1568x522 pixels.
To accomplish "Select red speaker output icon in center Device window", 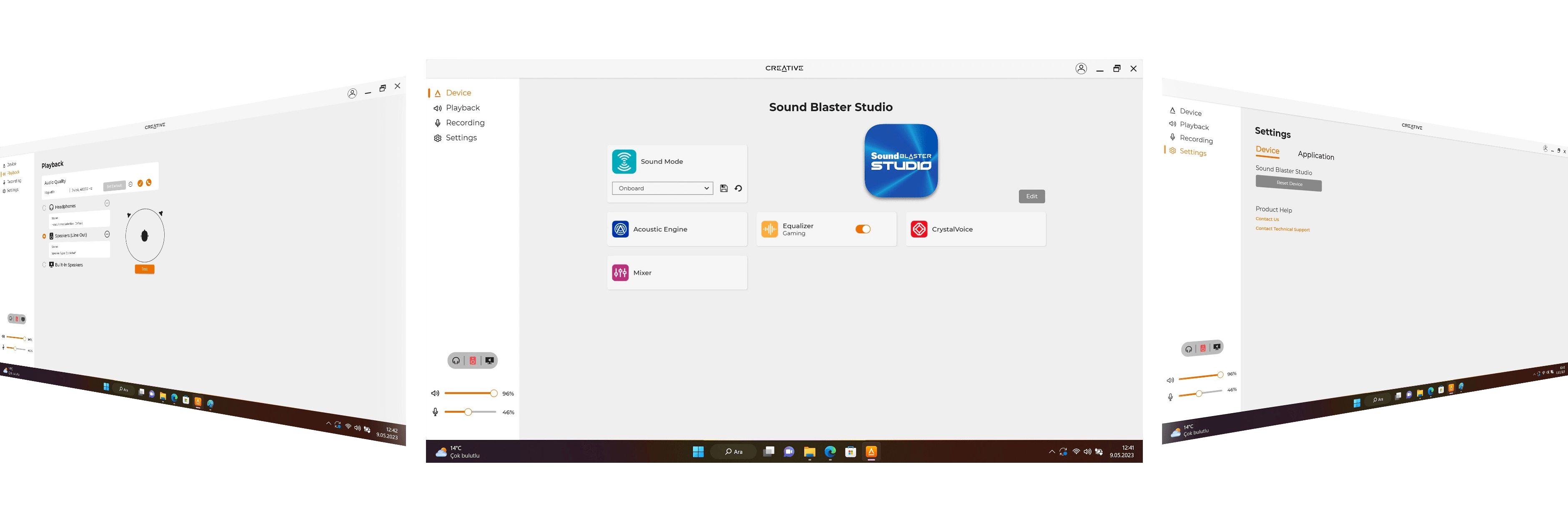I will 472,361.
